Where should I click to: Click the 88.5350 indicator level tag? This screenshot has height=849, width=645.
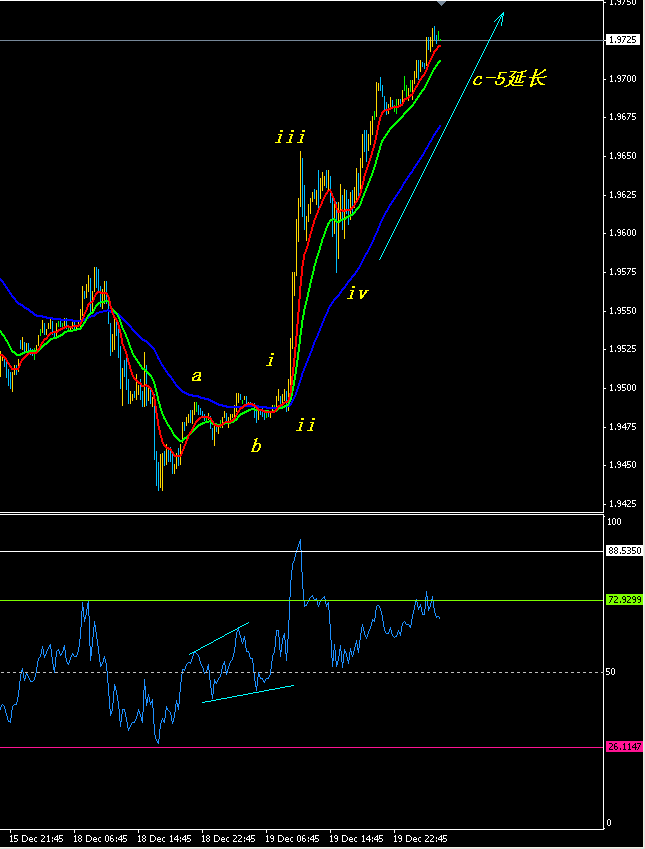click(x=624, y=551)
